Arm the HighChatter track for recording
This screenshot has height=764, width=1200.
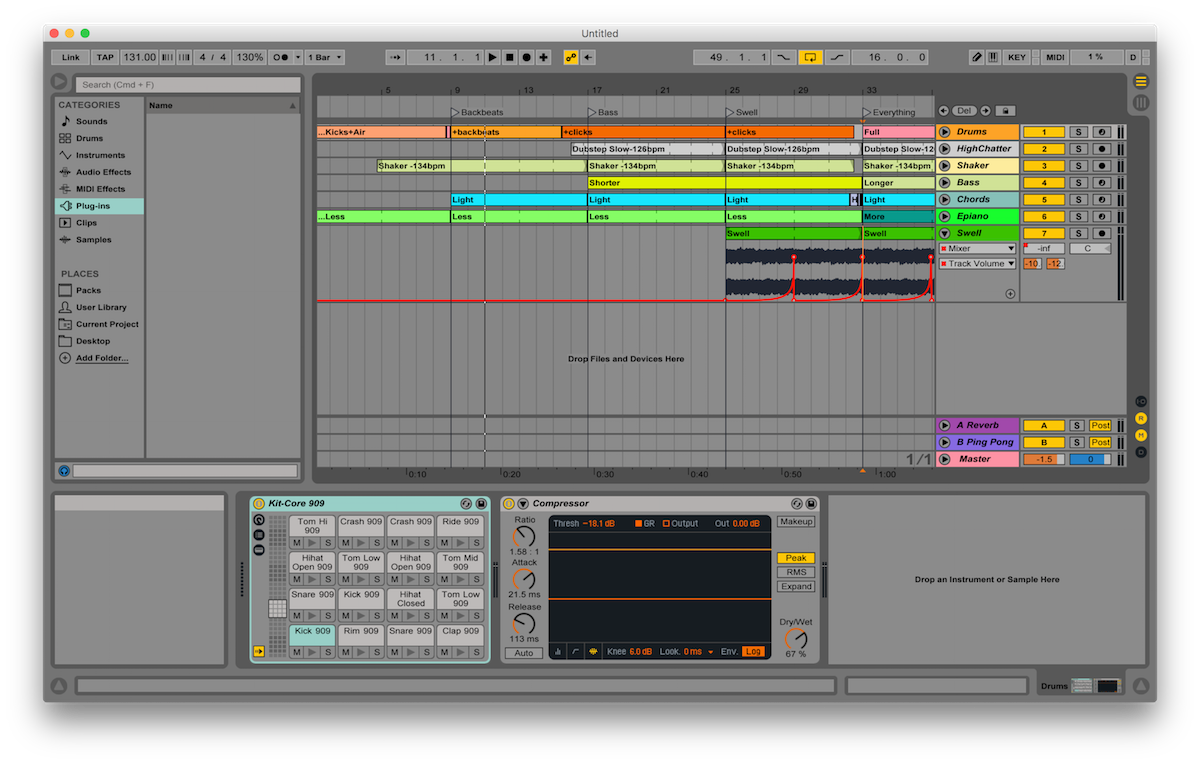coord(1100,149)
